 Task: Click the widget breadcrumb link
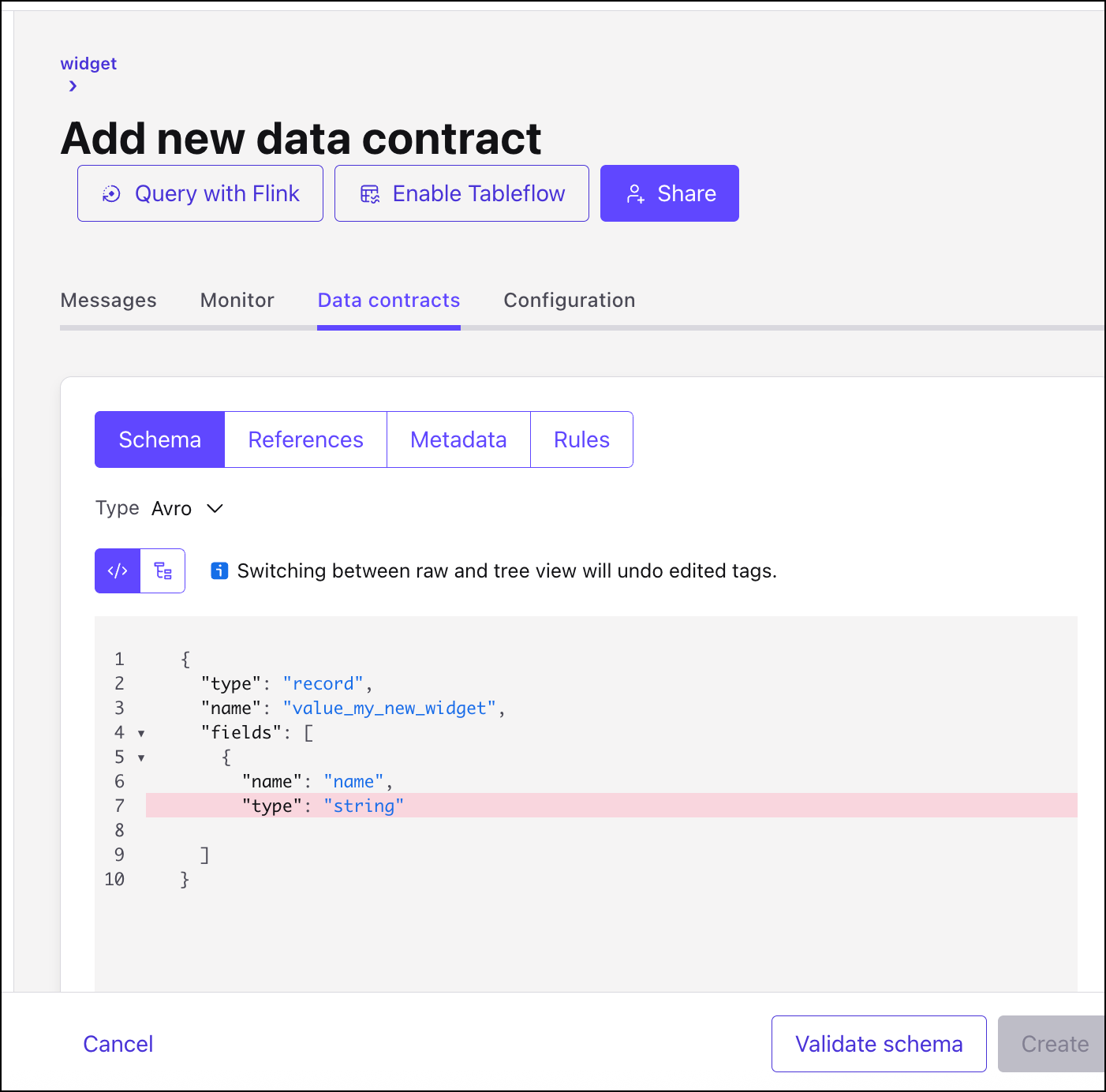pos(88,63)
